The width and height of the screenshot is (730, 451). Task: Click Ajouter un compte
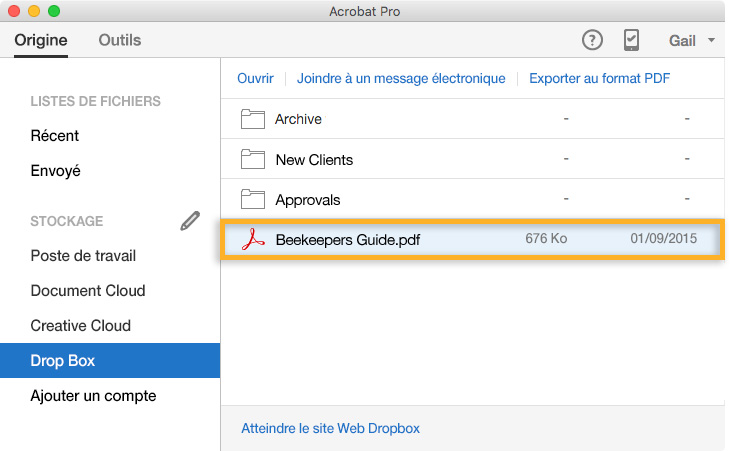pyautogui.click(x=93, y=396)
